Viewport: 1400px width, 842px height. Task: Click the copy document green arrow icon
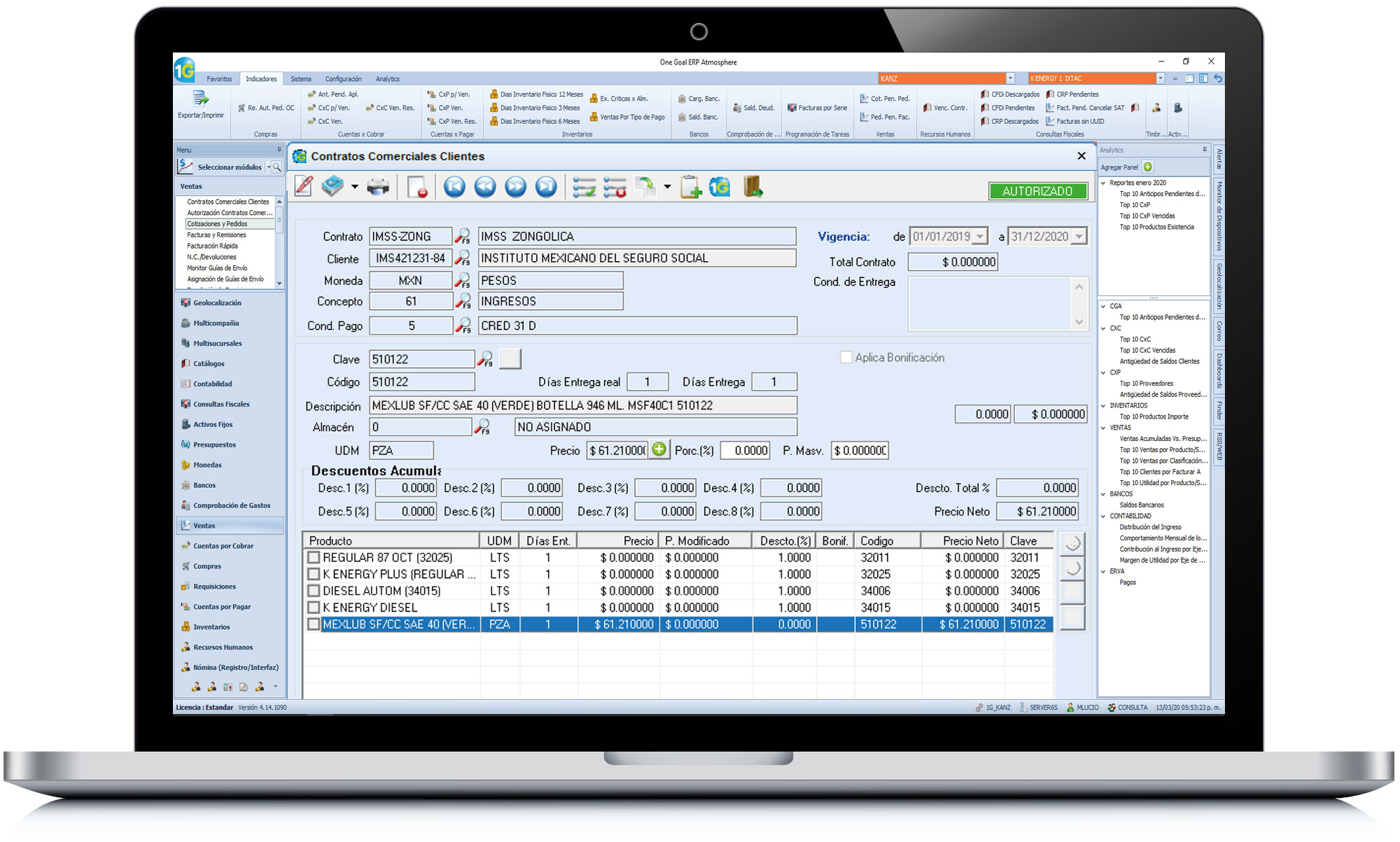pos(645,187)
